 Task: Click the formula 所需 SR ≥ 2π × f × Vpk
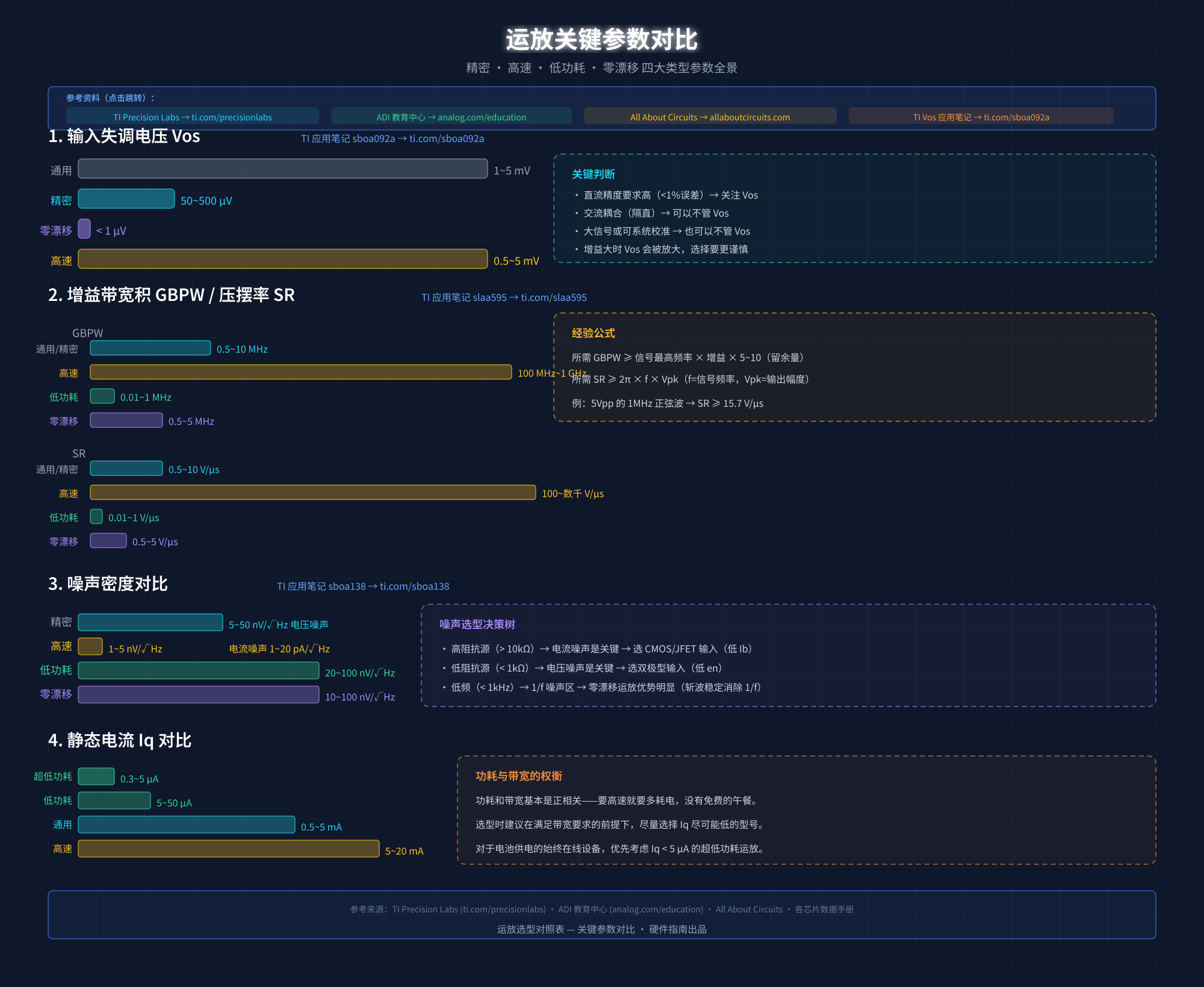click(x=691, y=379)
